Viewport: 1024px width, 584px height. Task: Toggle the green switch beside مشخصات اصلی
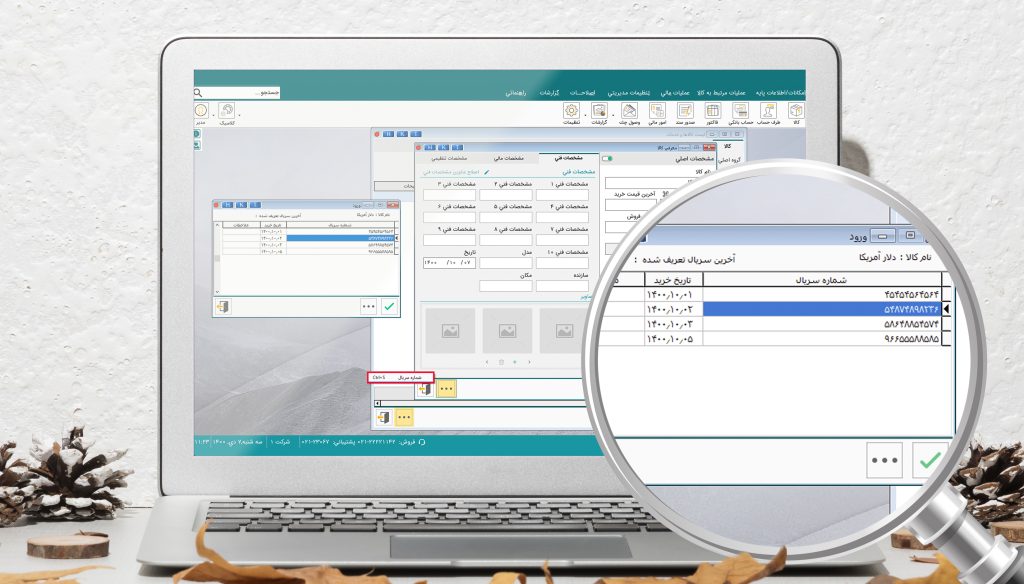[607, 158]
